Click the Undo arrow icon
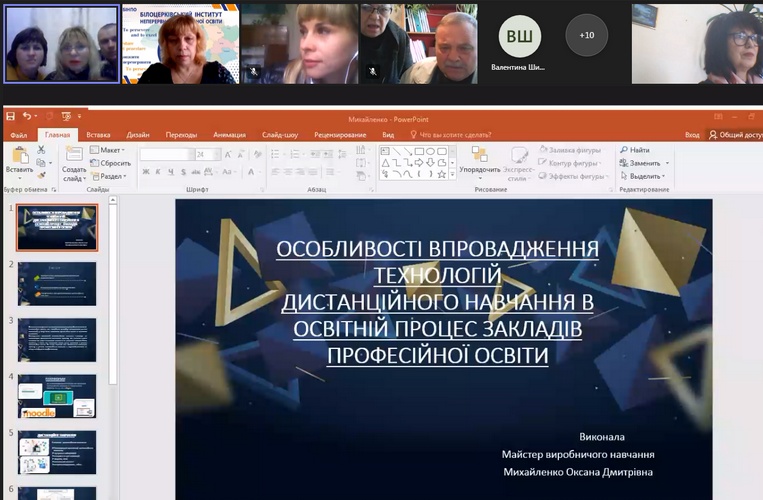 click(26, 116)
